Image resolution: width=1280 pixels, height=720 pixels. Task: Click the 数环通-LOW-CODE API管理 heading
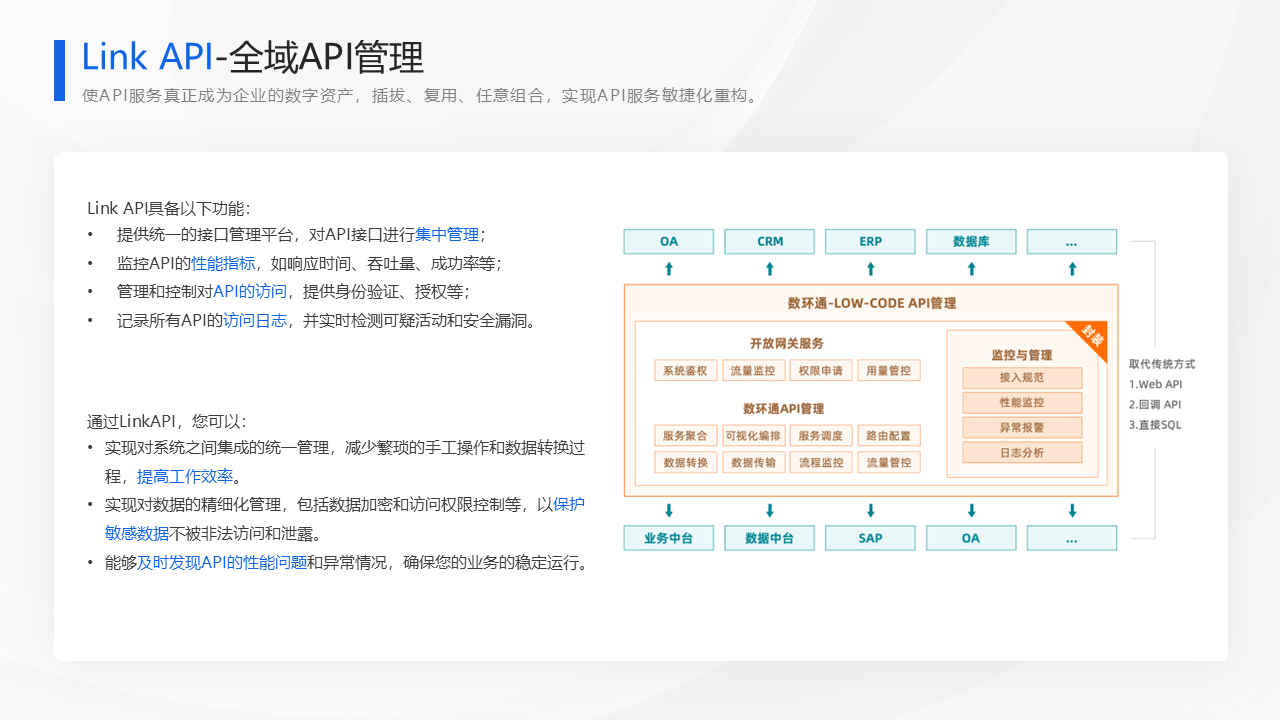tap(871, 303)
